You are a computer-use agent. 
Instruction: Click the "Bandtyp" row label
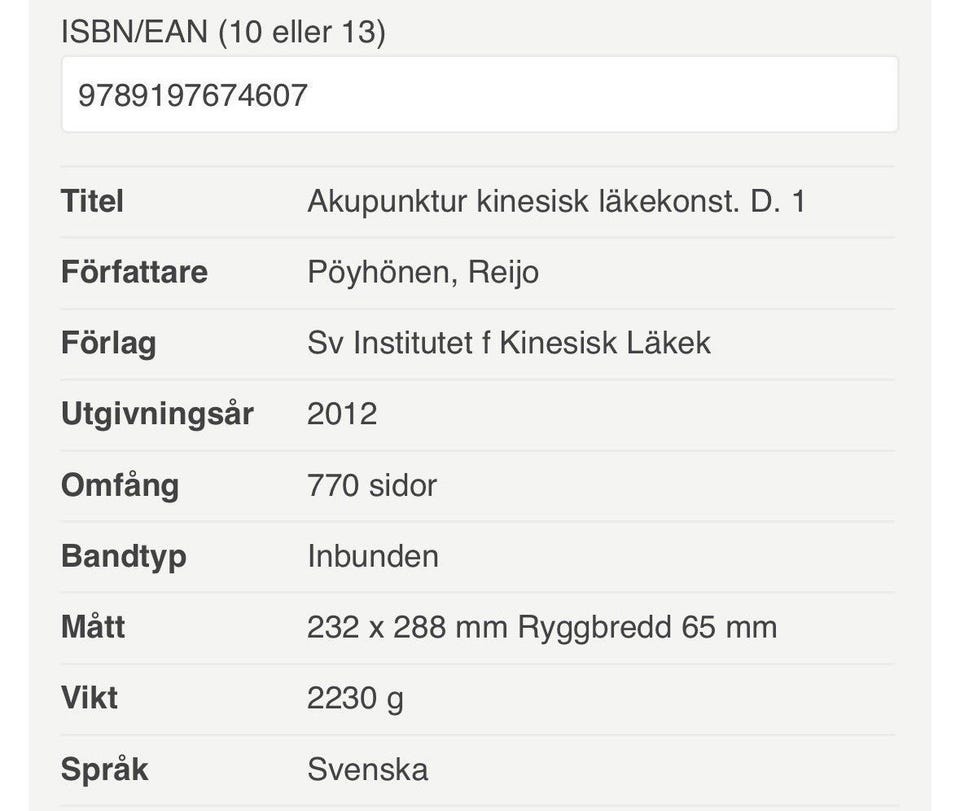tap(124, 556)
